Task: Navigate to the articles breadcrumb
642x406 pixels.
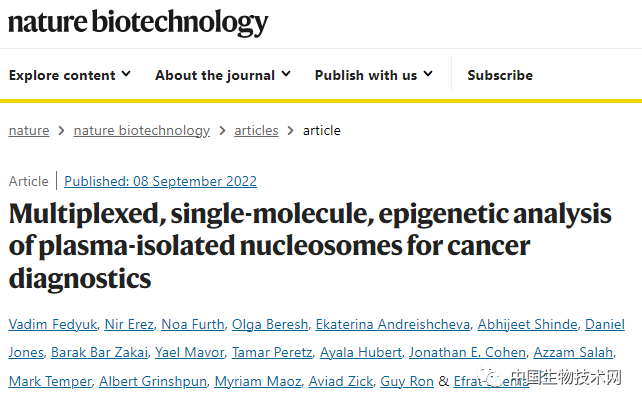Action: [x=256, y=130]
